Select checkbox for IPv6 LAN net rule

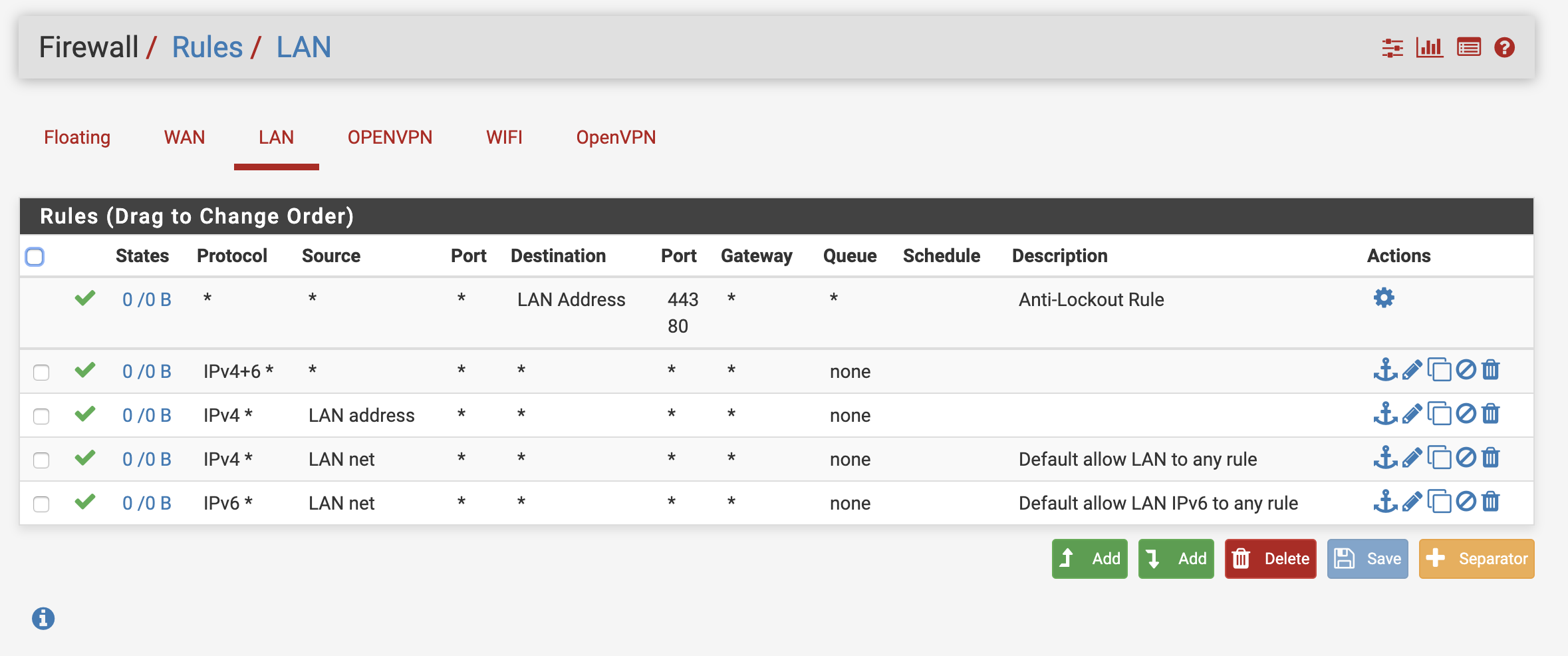[x=41, y=504]
